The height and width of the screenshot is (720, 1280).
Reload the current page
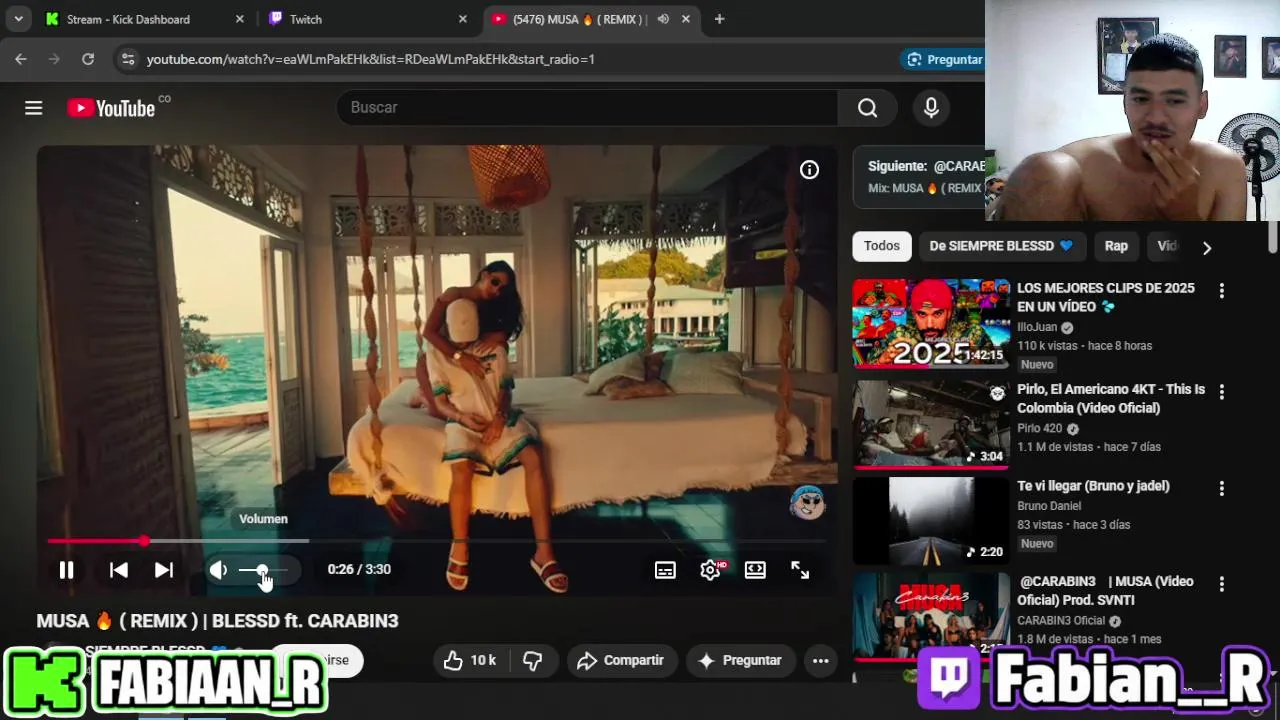point(88,59)
